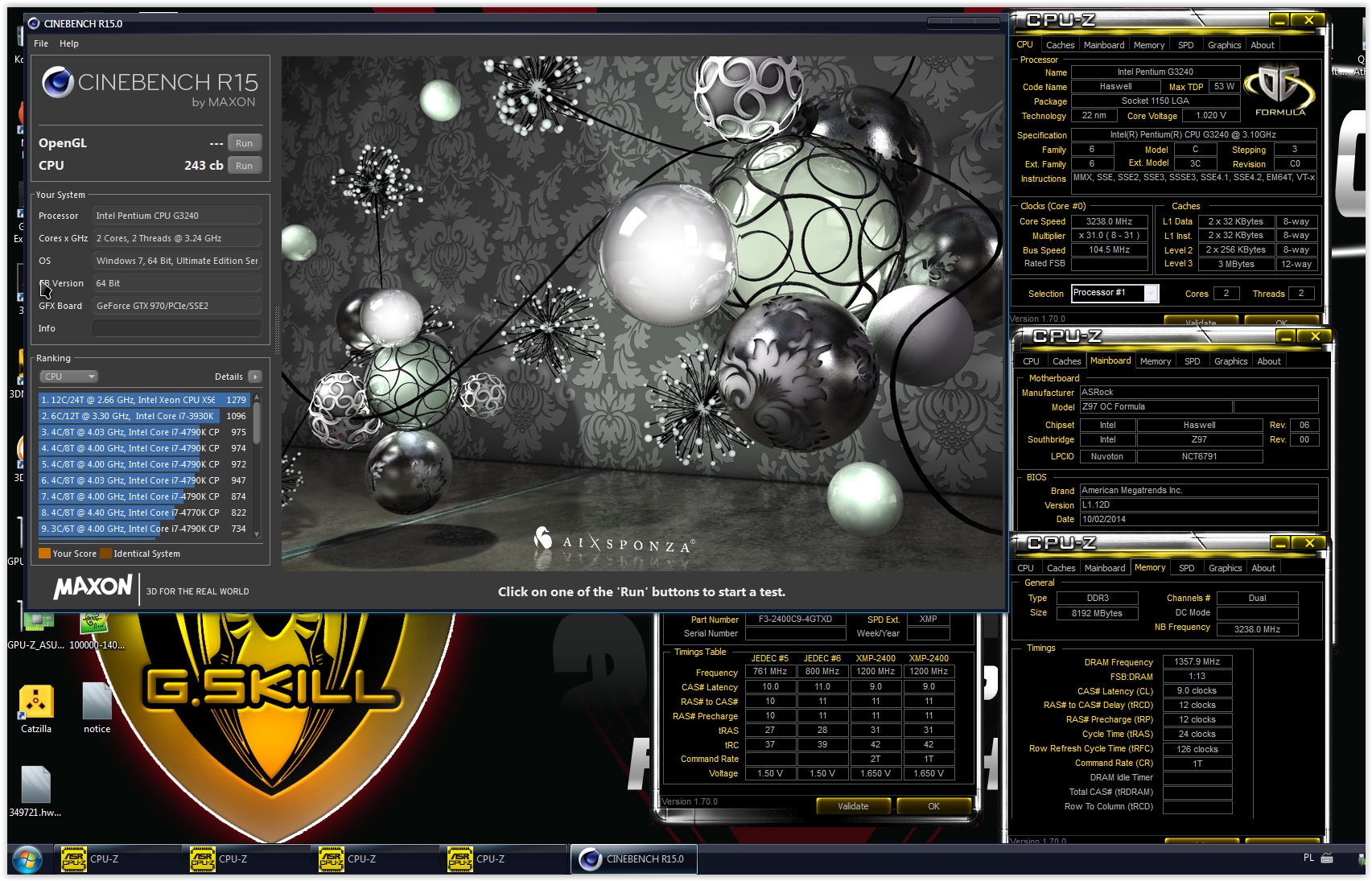
Task: Open SPD tab in top CPU-Z window
Action: pos(1185,45)
